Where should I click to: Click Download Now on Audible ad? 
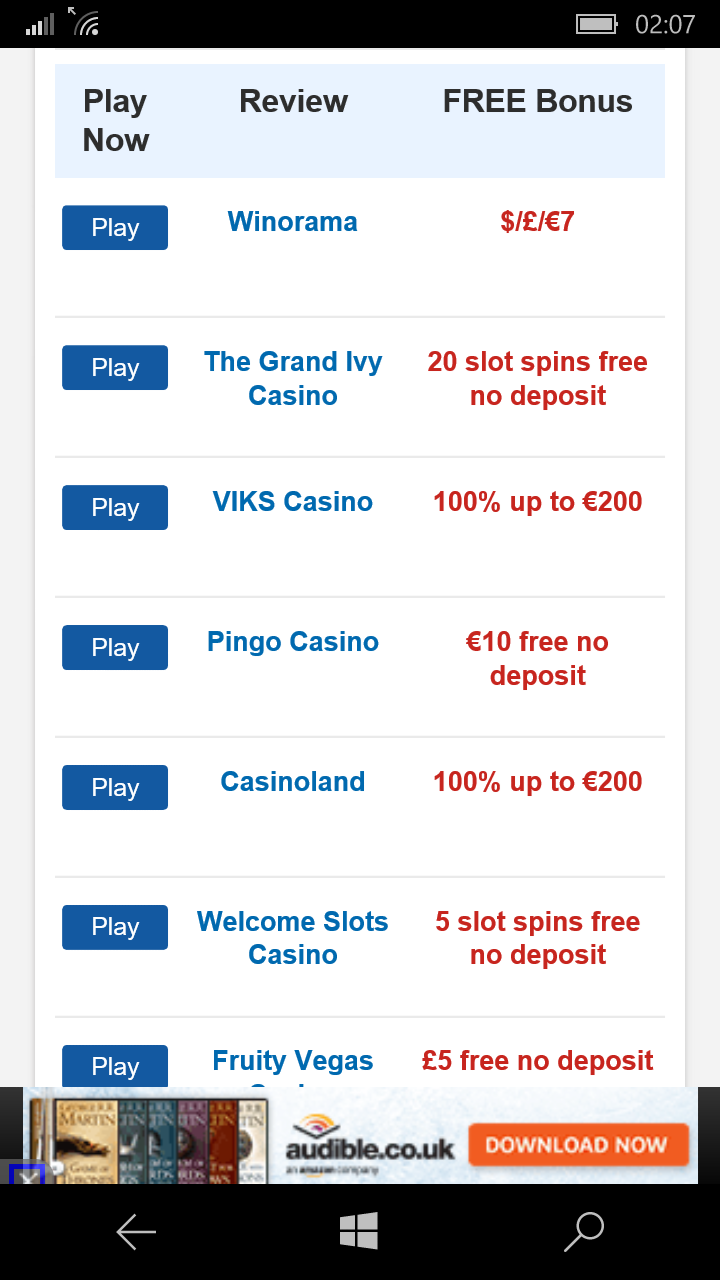point(577,1145)
